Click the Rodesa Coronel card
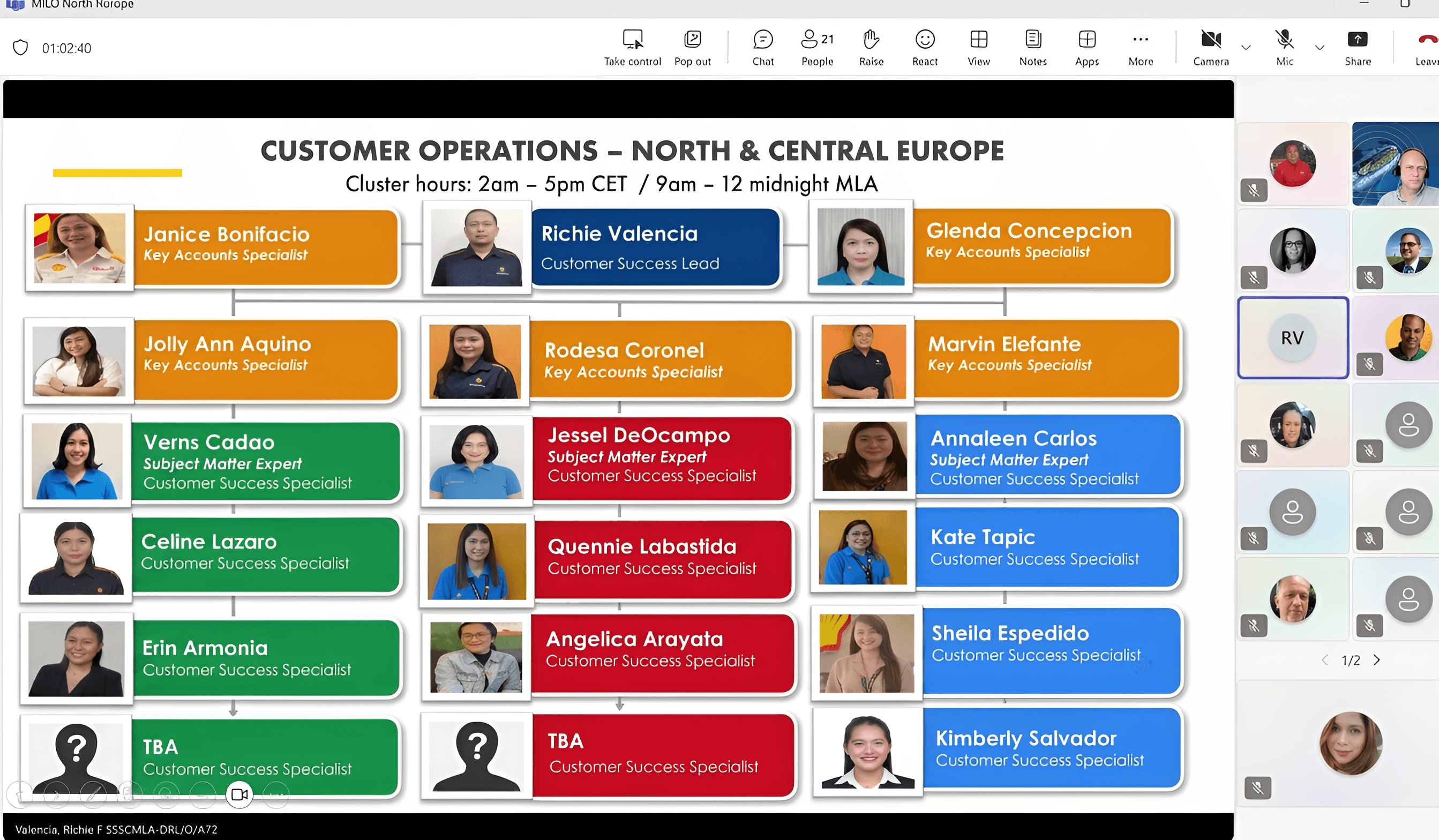 pos(607,361)
